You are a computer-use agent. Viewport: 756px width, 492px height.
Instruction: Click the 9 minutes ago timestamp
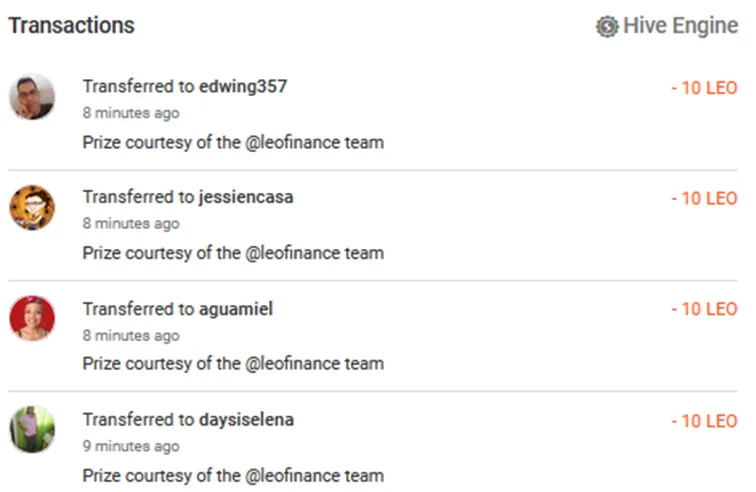[x=131, y=446]
